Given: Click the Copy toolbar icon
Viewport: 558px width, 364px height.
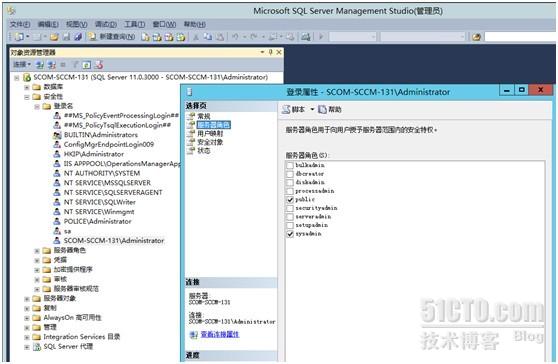Looking at the screenshot, I should click(x=208, y=37).
